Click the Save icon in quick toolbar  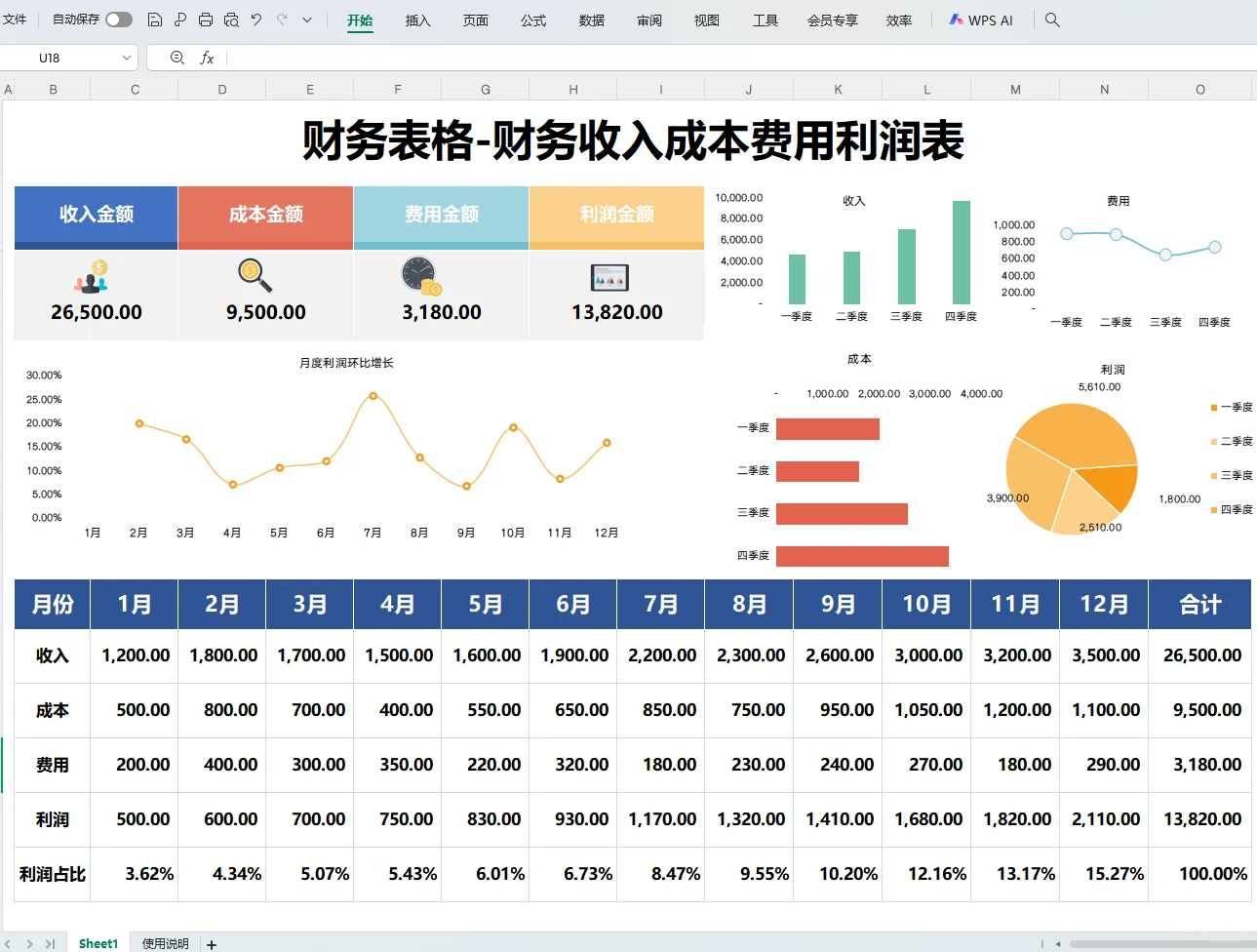(x=155, y=20)
